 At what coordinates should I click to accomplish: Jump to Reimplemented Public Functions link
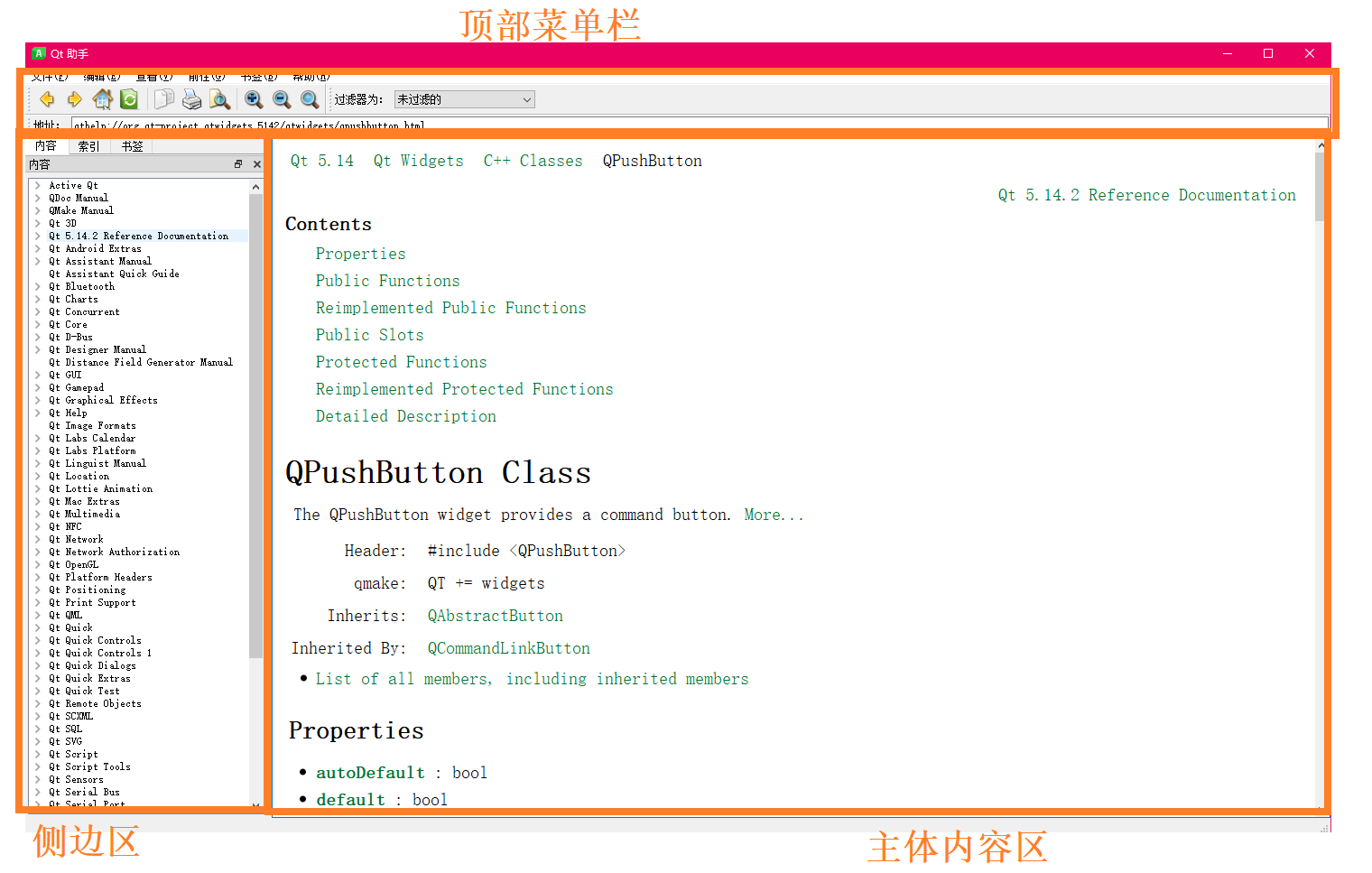[450, 308]
